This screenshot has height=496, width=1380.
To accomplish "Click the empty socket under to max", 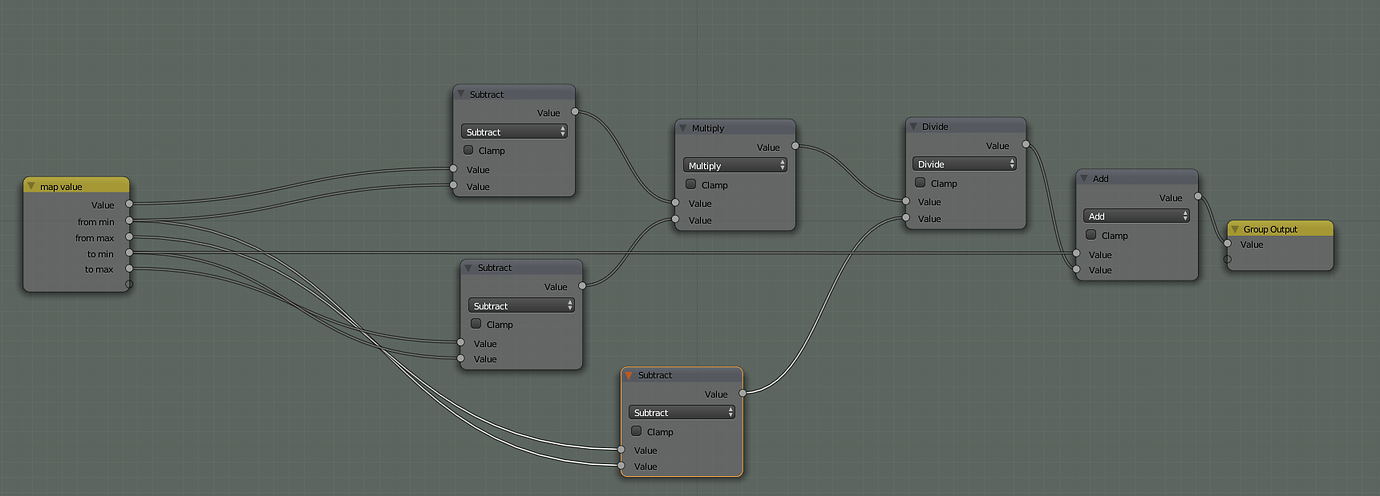I will coord(129,284).
